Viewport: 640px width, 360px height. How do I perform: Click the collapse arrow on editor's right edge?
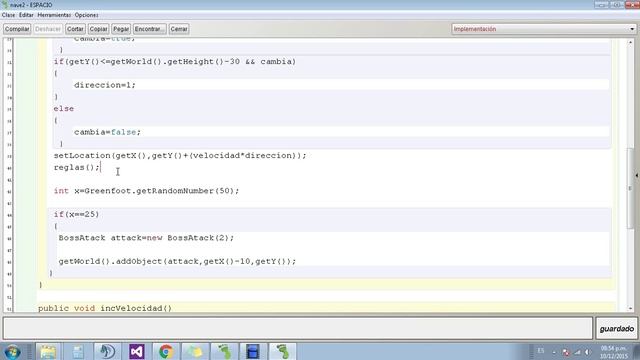[x=637, y=176]
